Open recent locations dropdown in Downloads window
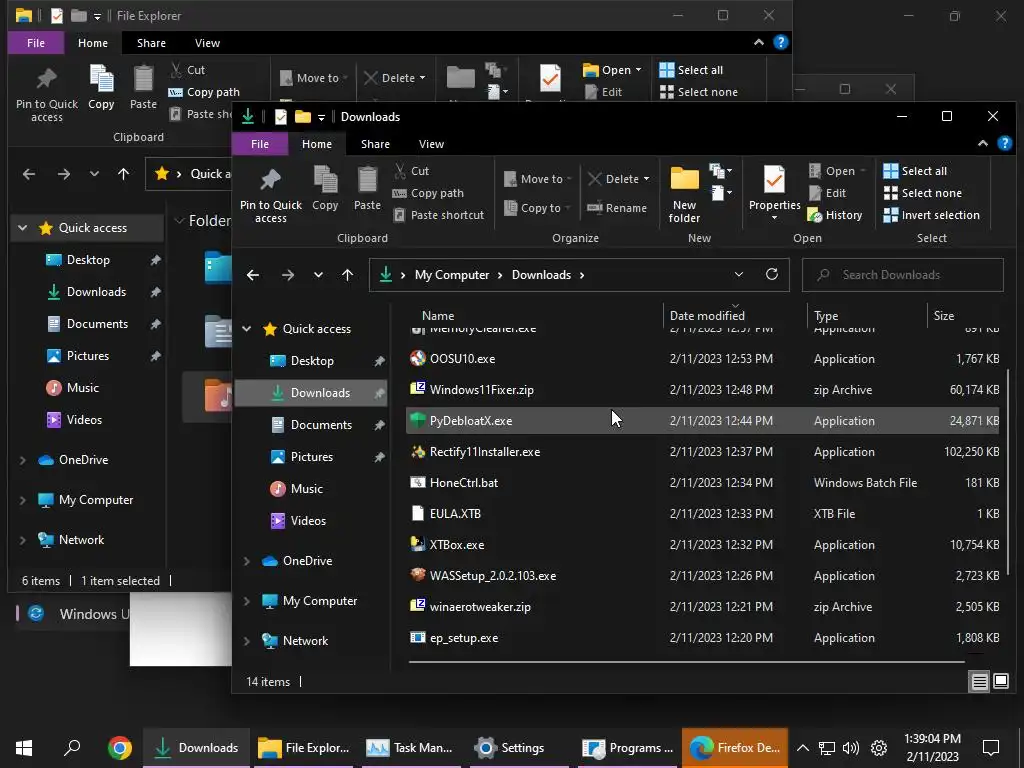 pos(318,275)
